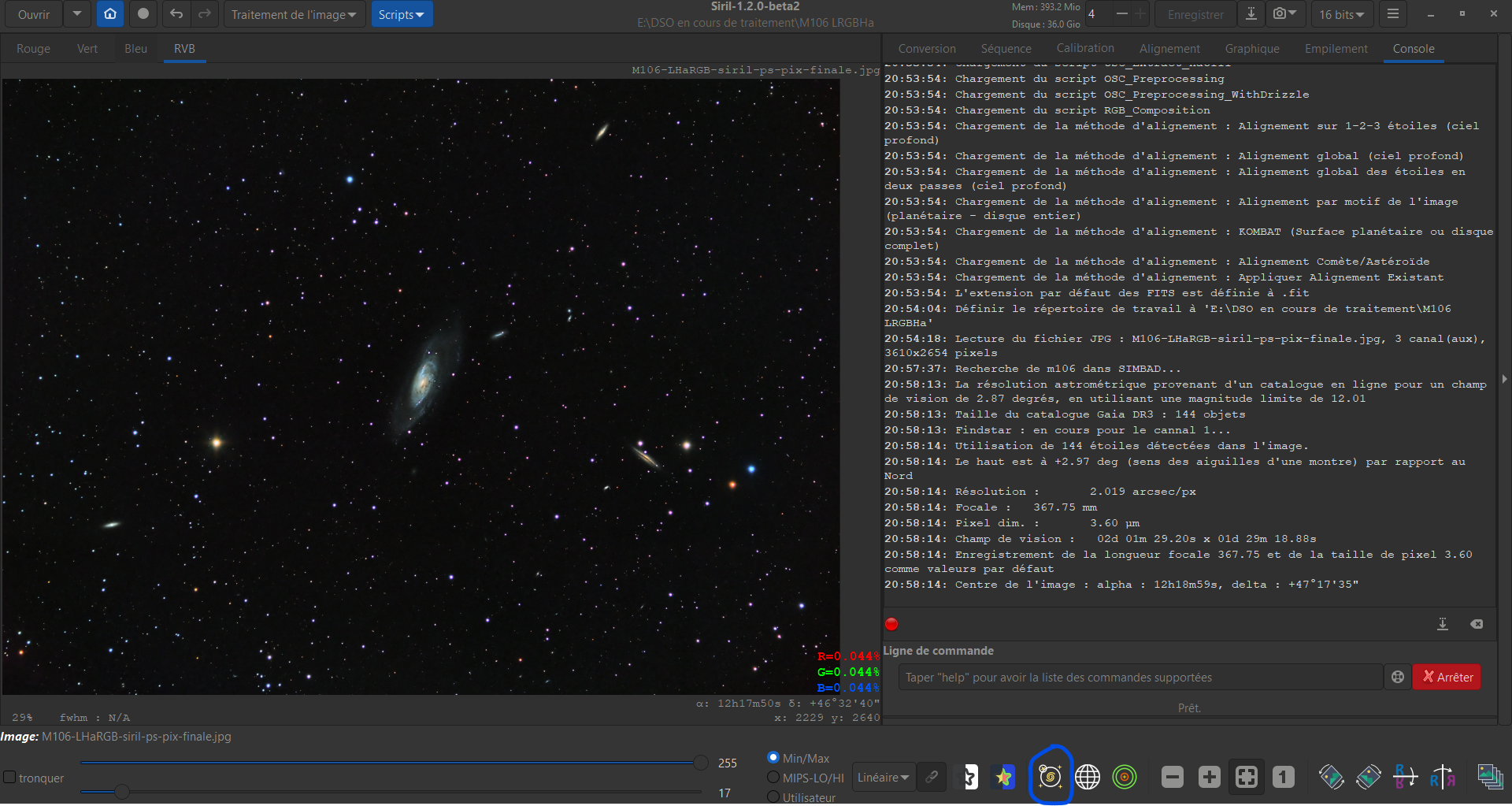Select the MIPS-LO/HI radio button
Screen dimensions: 1512x806
[x=773, y=778]
